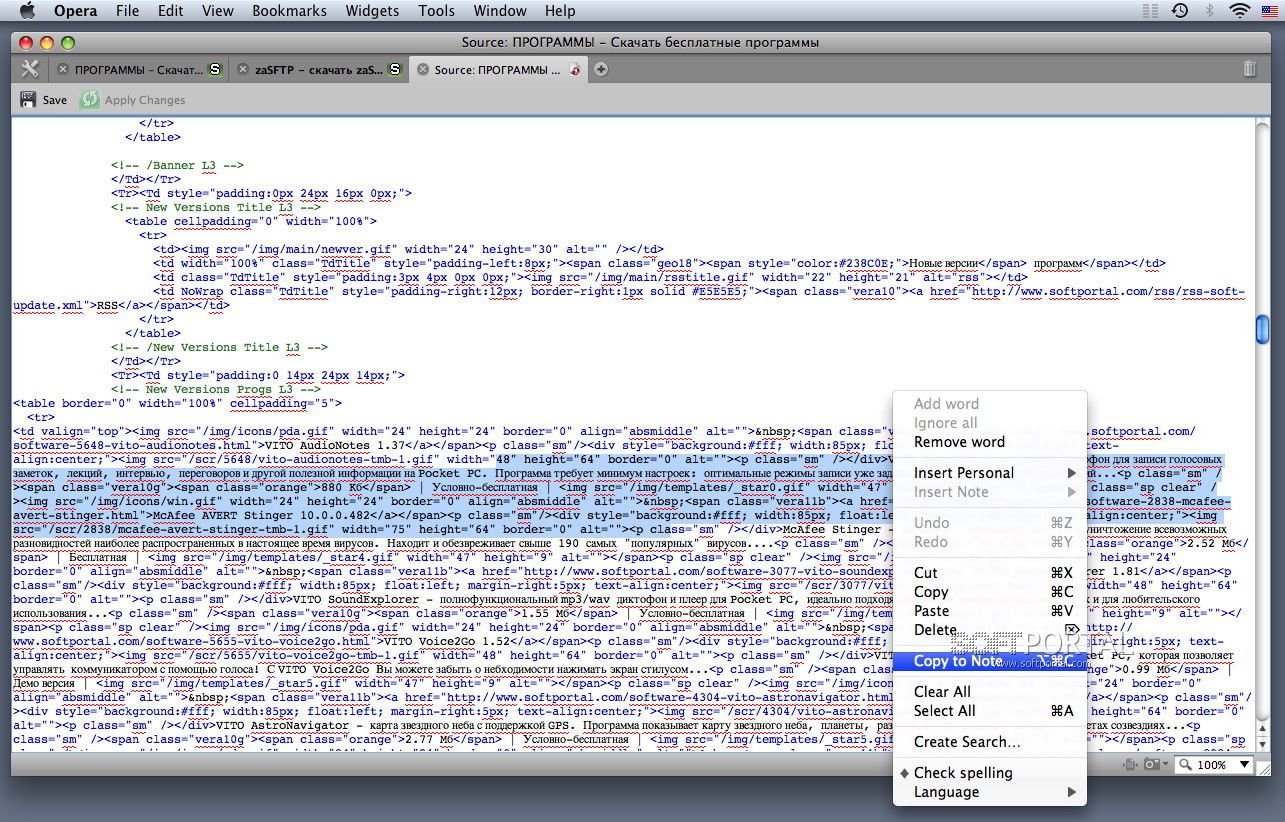Expand the Language submenu

coord(989,792)
